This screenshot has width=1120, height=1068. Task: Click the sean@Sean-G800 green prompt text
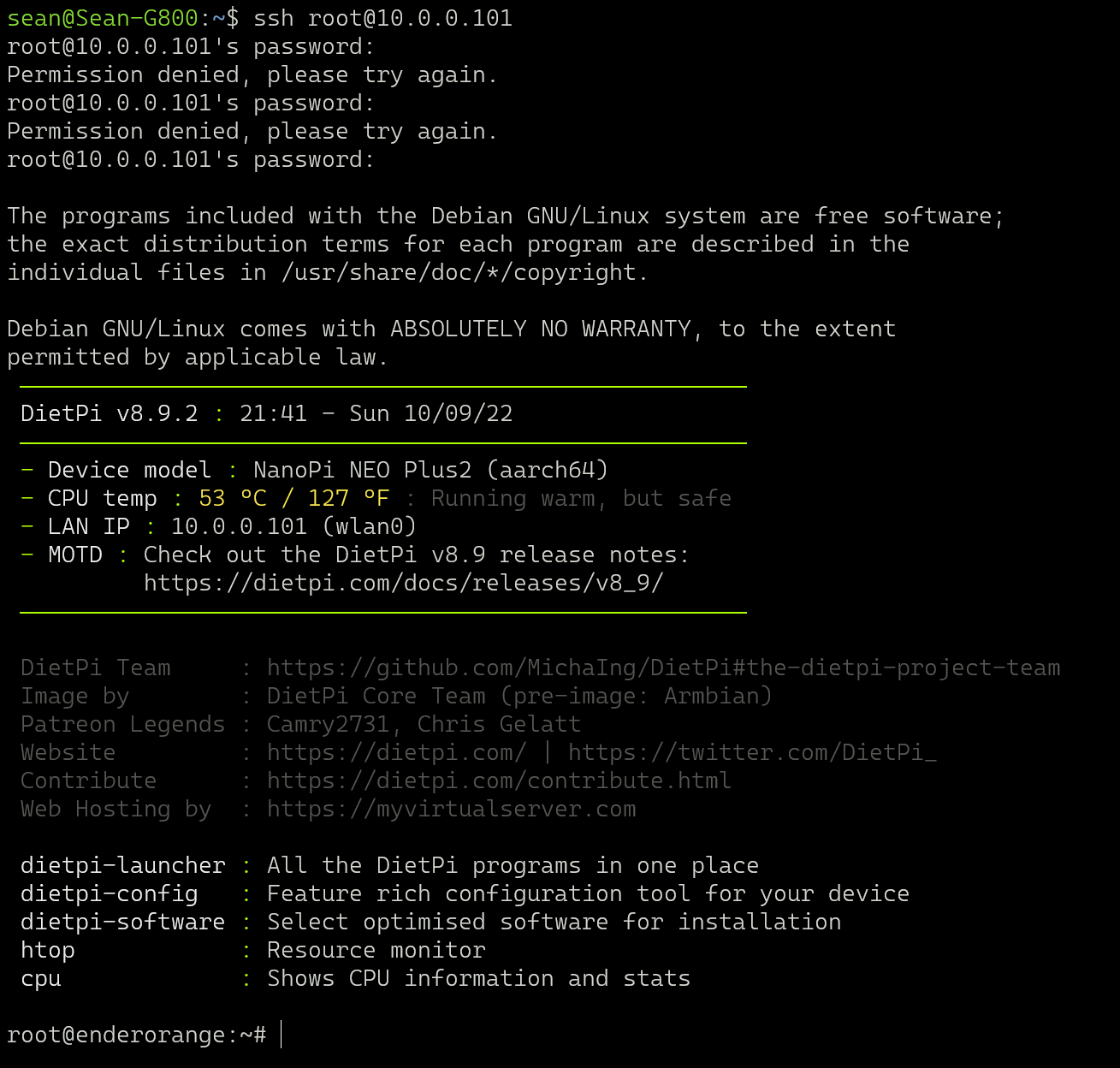coord(103,18)
